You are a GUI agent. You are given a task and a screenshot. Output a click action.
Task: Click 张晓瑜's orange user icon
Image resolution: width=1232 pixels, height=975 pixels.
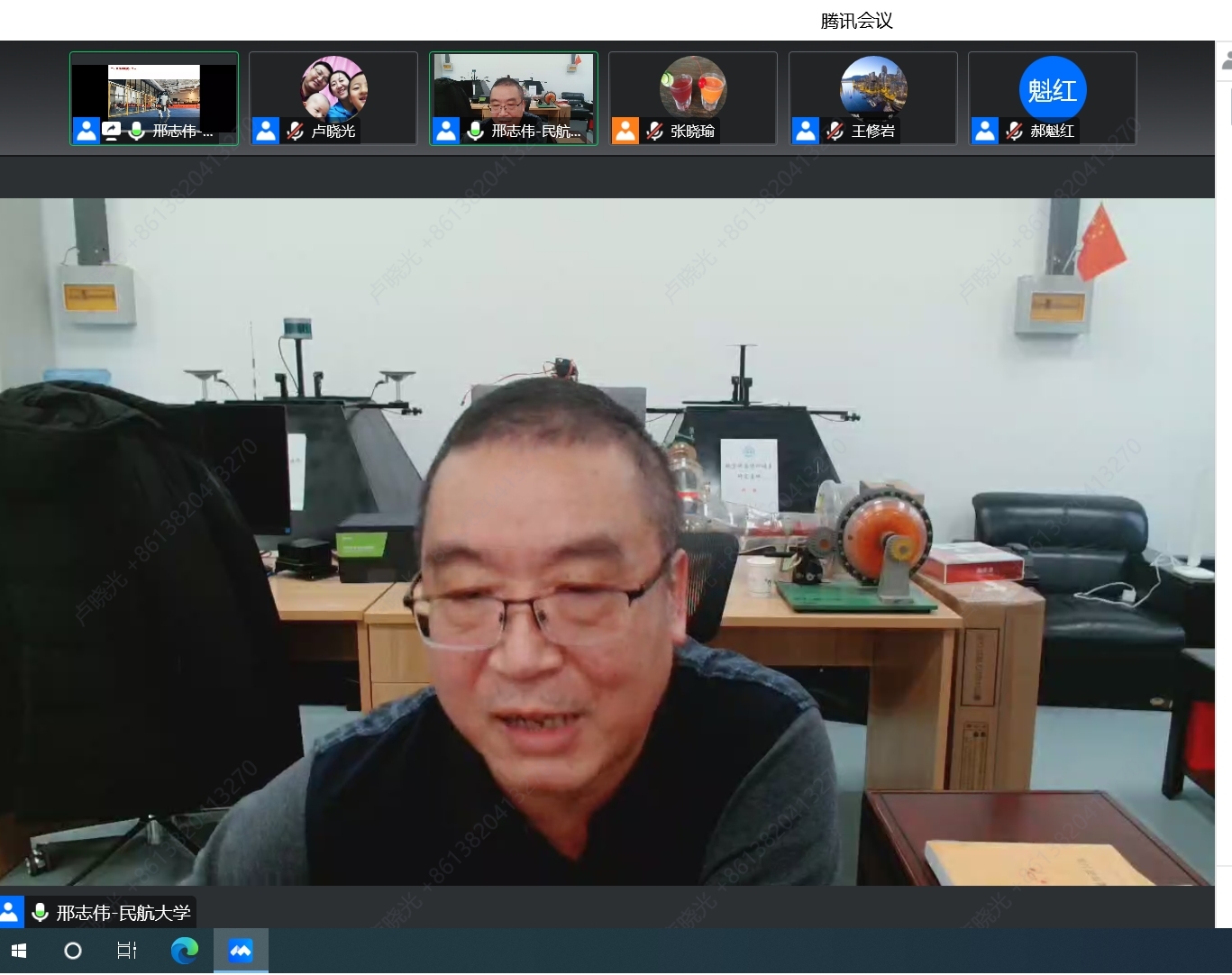coord(625,132)
